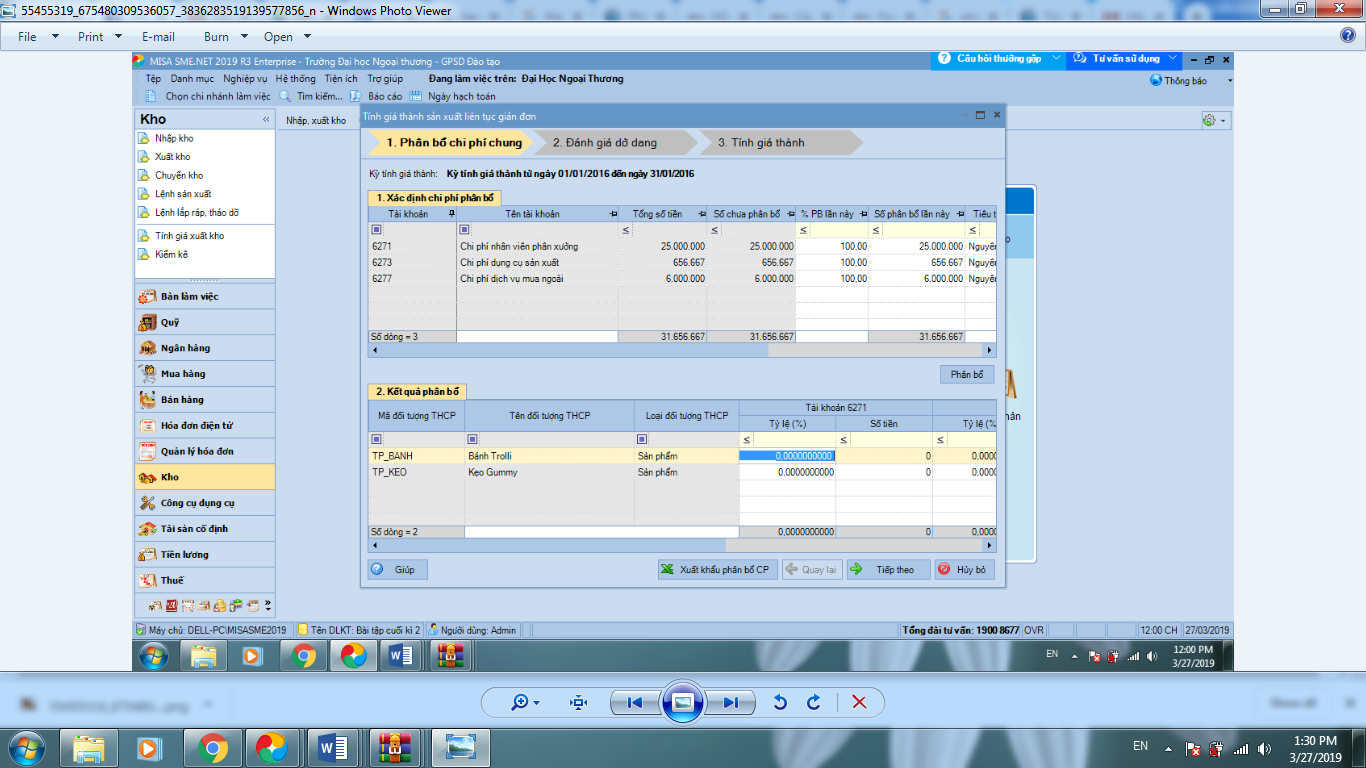Select the Đánh giá dở dang step tab
The height and width of the screenshot is (768, 1366).
point(604,143)
